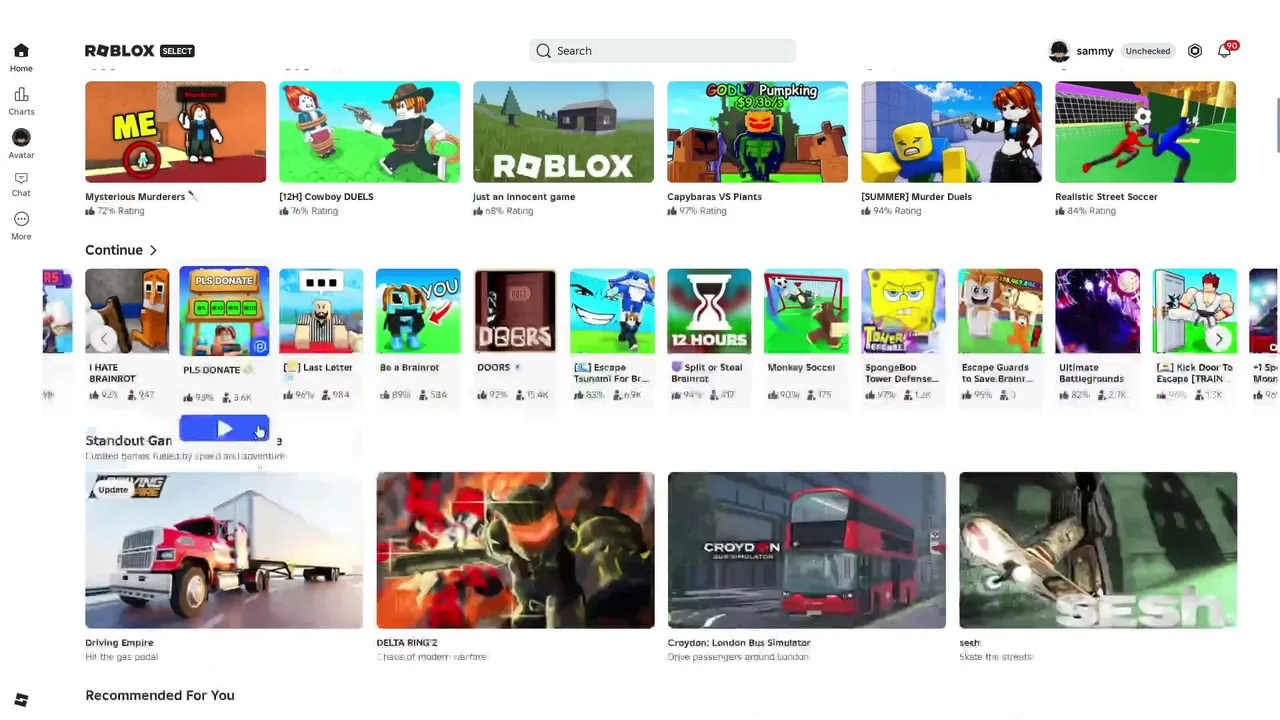
Task: Play PLS DONATE with the blue play button
Action: coord(224,429)
